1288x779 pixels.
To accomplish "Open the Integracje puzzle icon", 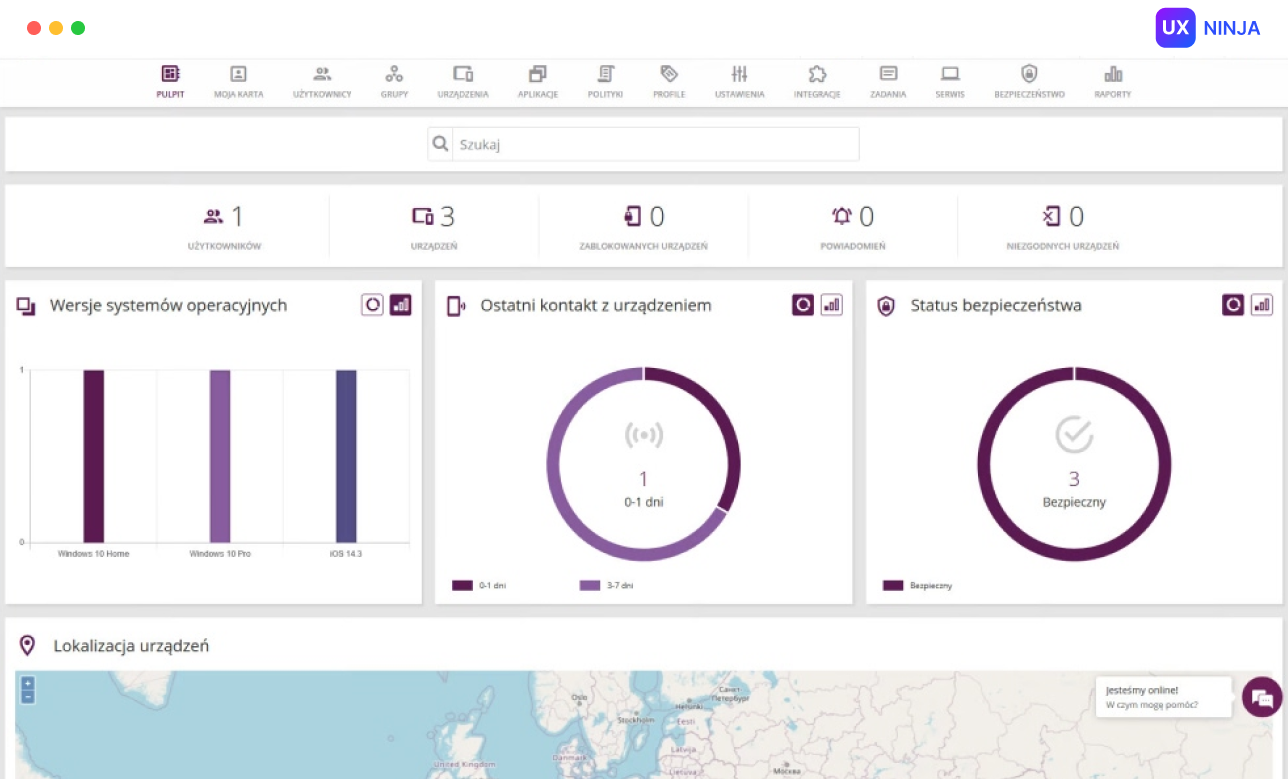I will pos(817,74).
